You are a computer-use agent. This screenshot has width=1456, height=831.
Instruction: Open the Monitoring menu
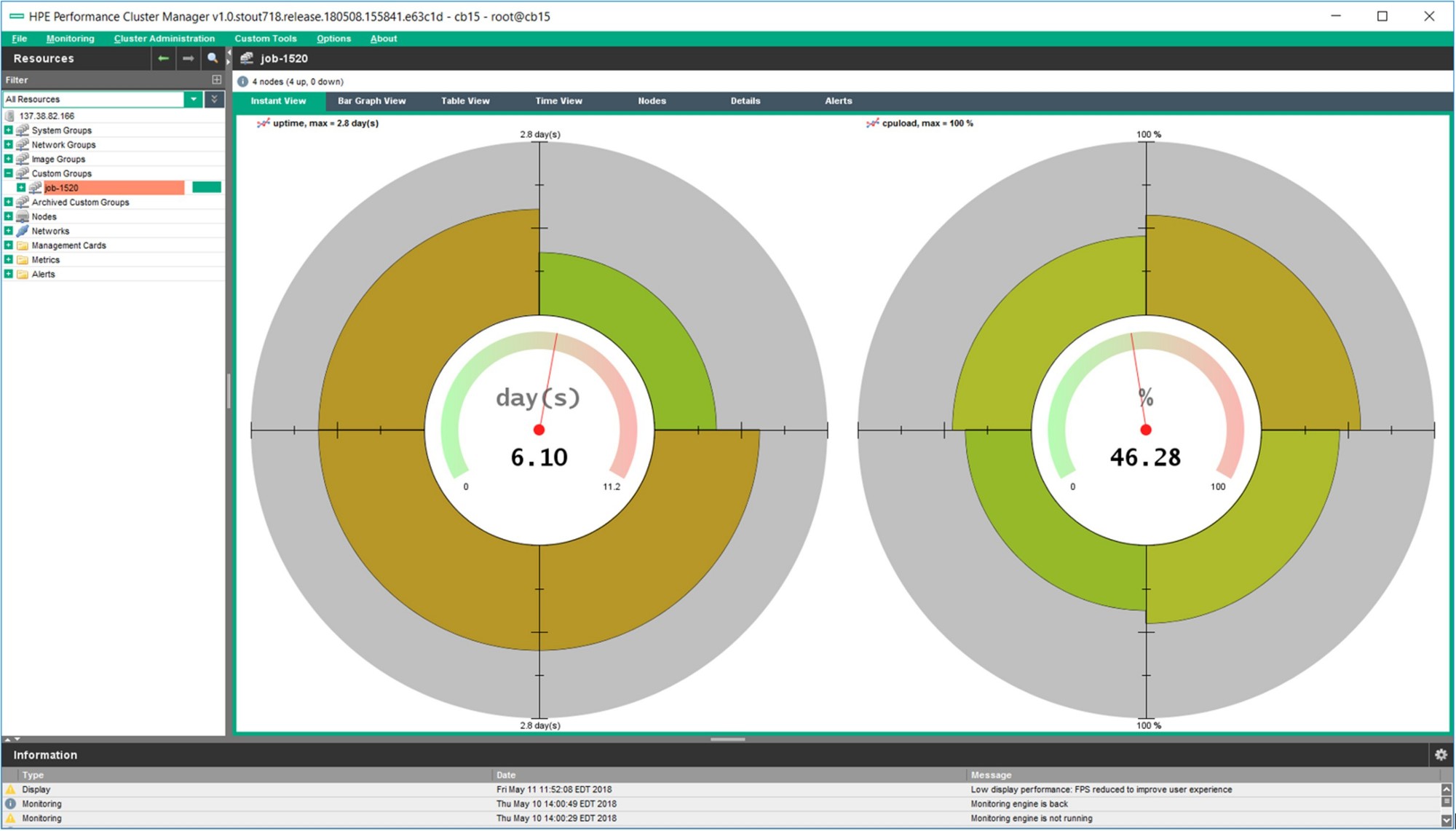click(x=70, y=39)
